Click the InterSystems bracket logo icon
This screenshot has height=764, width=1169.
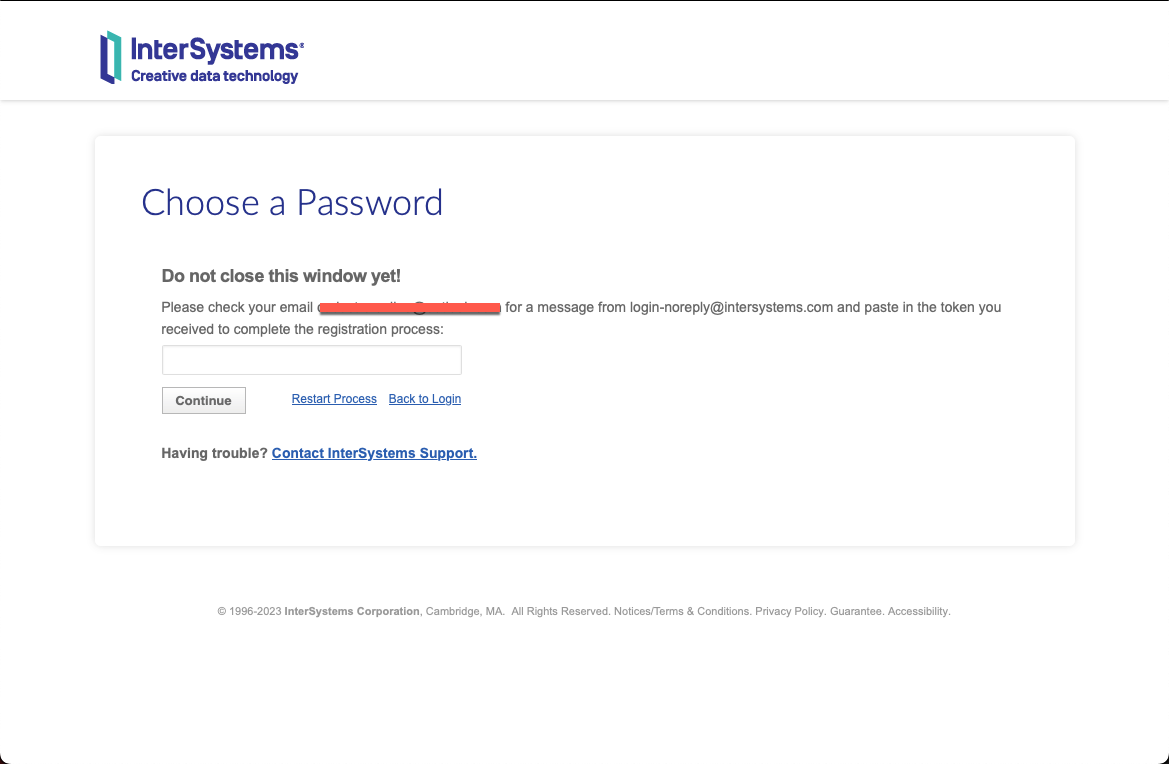[110, 58]
